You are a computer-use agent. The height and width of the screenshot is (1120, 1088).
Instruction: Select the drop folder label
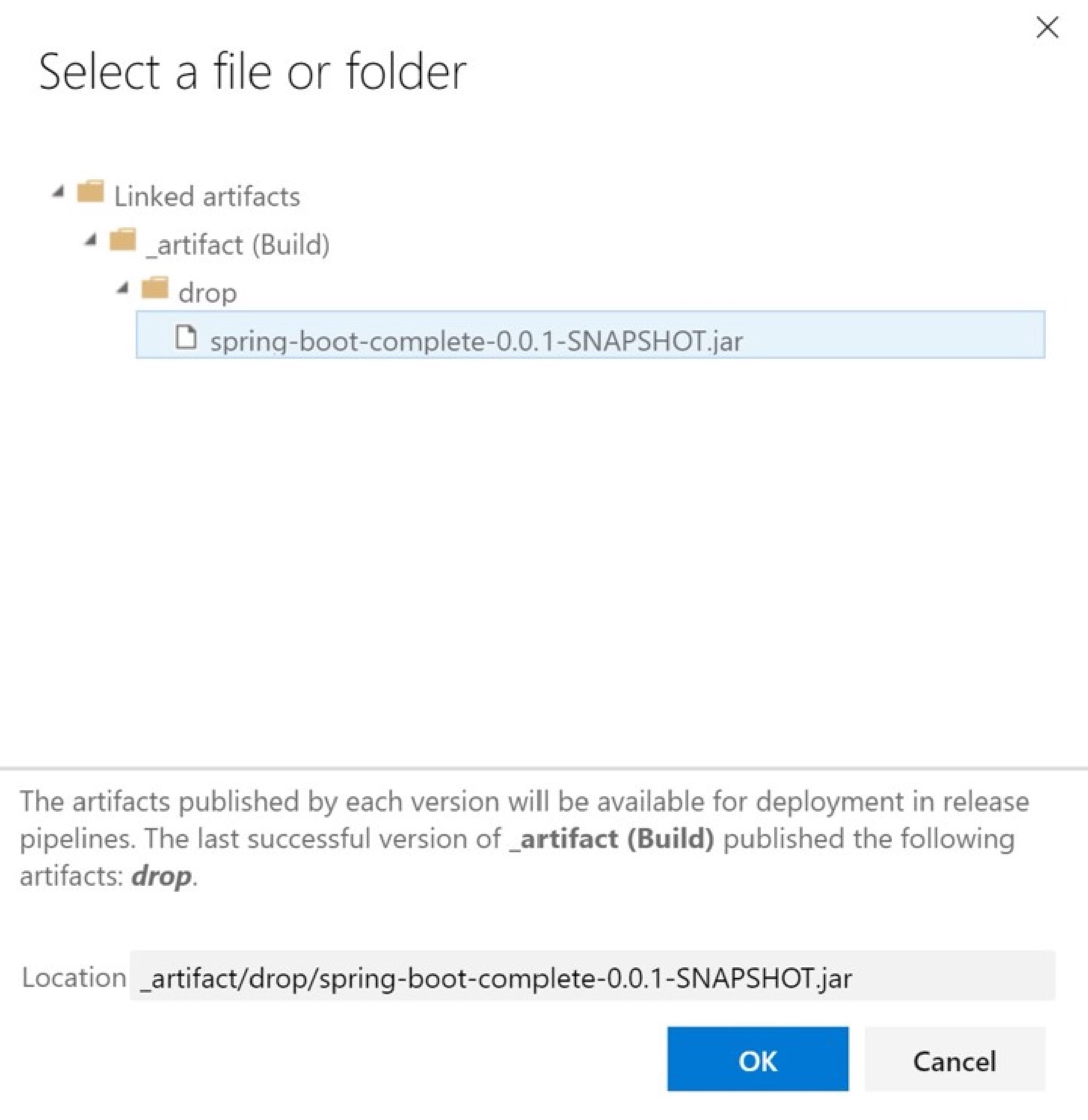(x=207, y=293)
